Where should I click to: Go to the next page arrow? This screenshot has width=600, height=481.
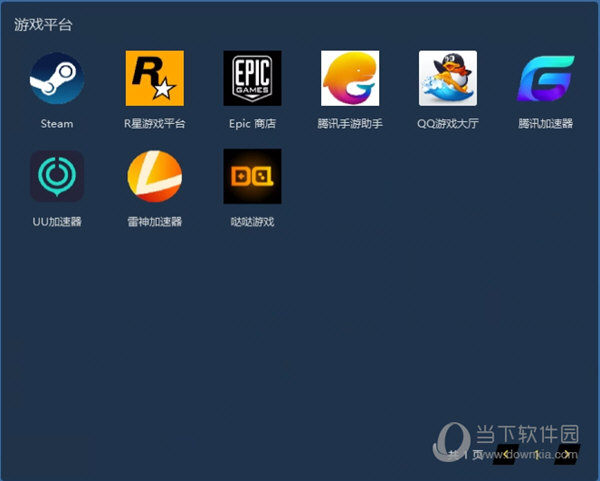567,454
